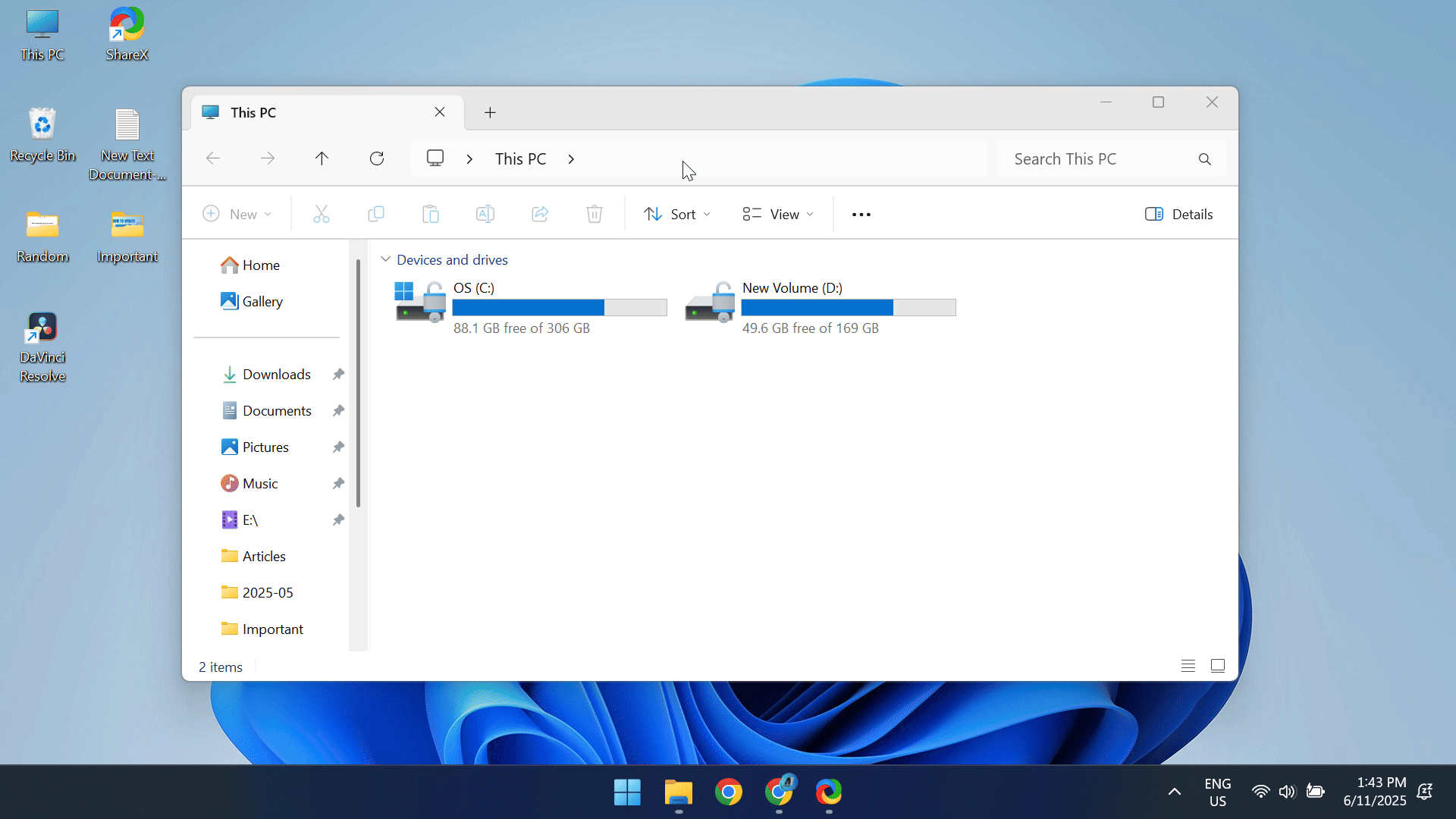Click This PC in the address path
Image resolution: width=1456 pixels, height=819 pixels.
pyautogui.click(x=520, y=159)
